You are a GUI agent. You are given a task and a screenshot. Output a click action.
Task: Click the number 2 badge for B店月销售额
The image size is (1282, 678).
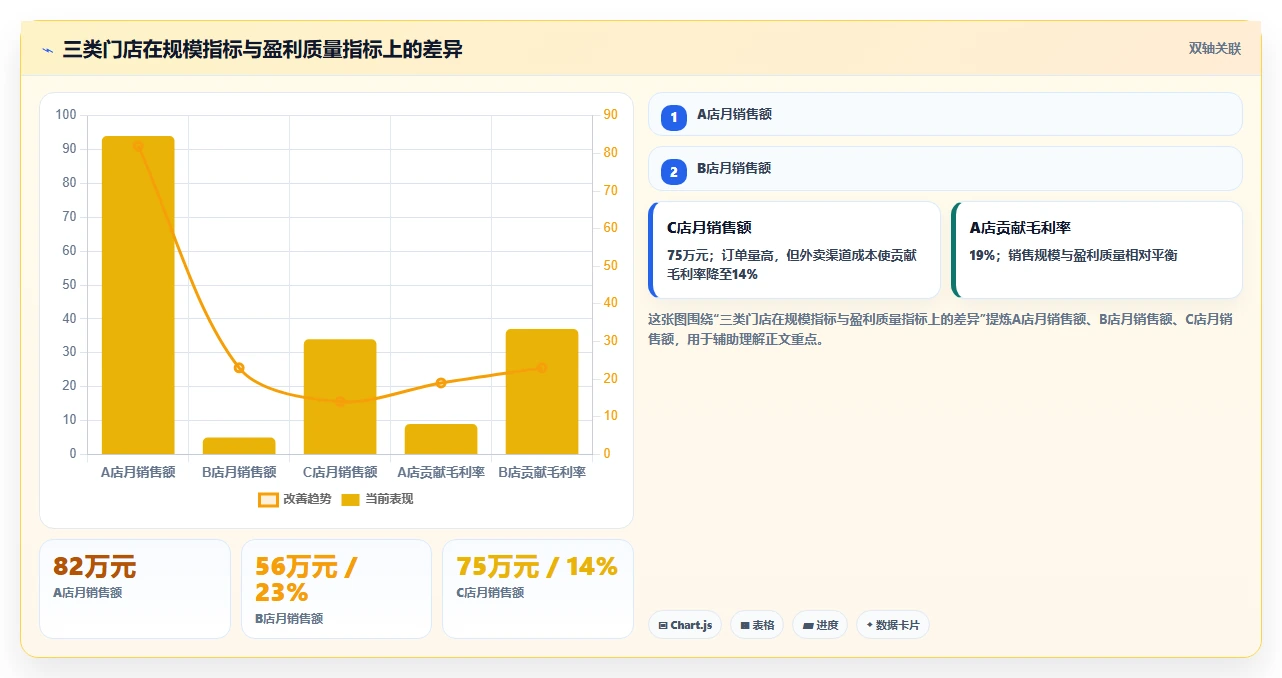pyautogui.click(x=674, y=172)
